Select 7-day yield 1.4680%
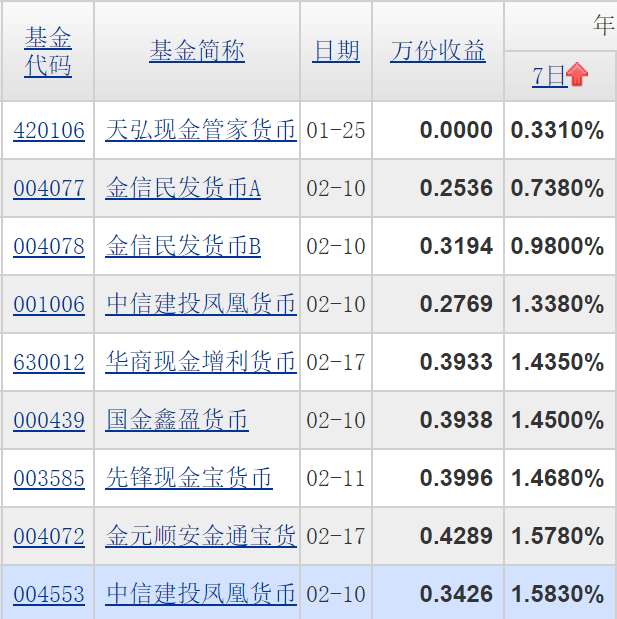Viewport: 617px width, 619px height. pos(557,478)
